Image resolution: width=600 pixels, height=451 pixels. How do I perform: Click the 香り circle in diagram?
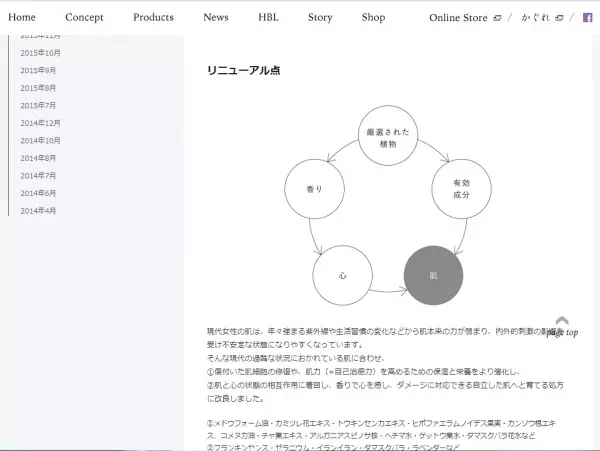click(x=315, y=189)
